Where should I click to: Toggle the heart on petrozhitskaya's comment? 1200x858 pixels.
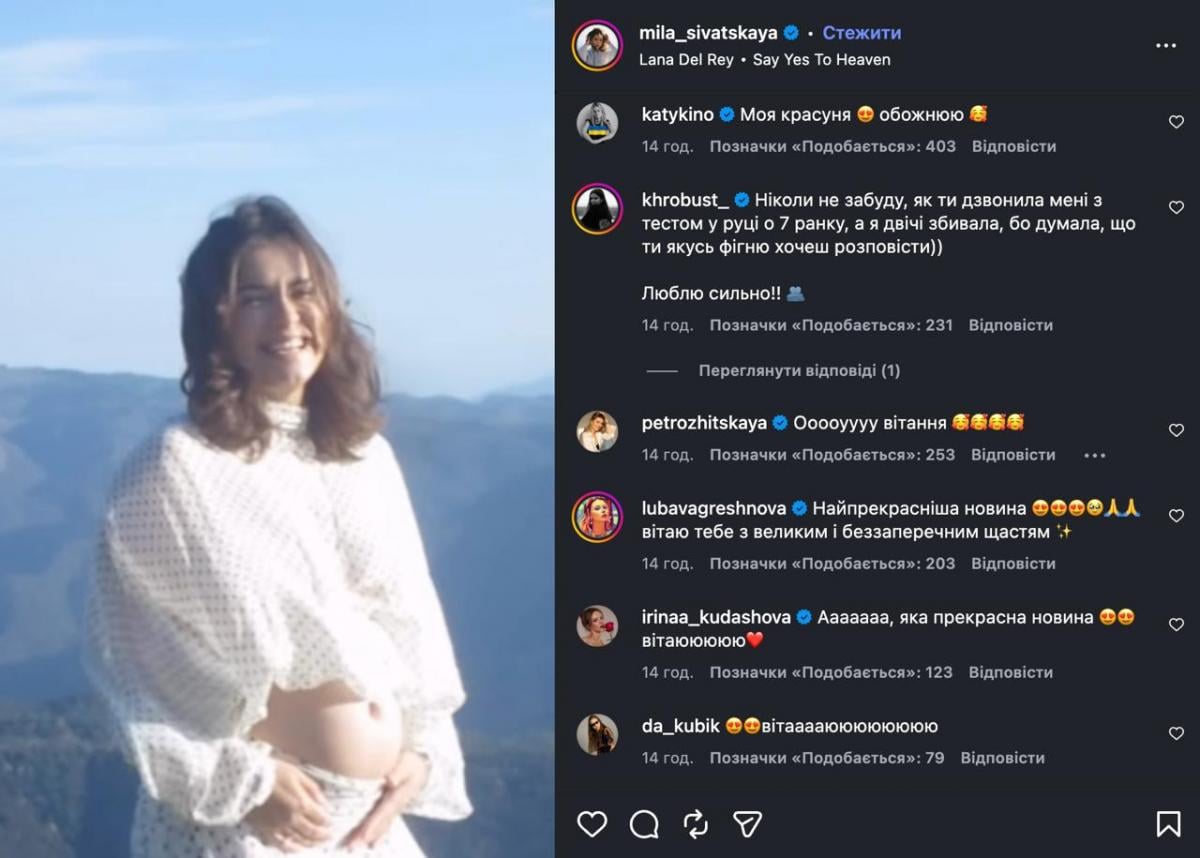(1176, 430)
